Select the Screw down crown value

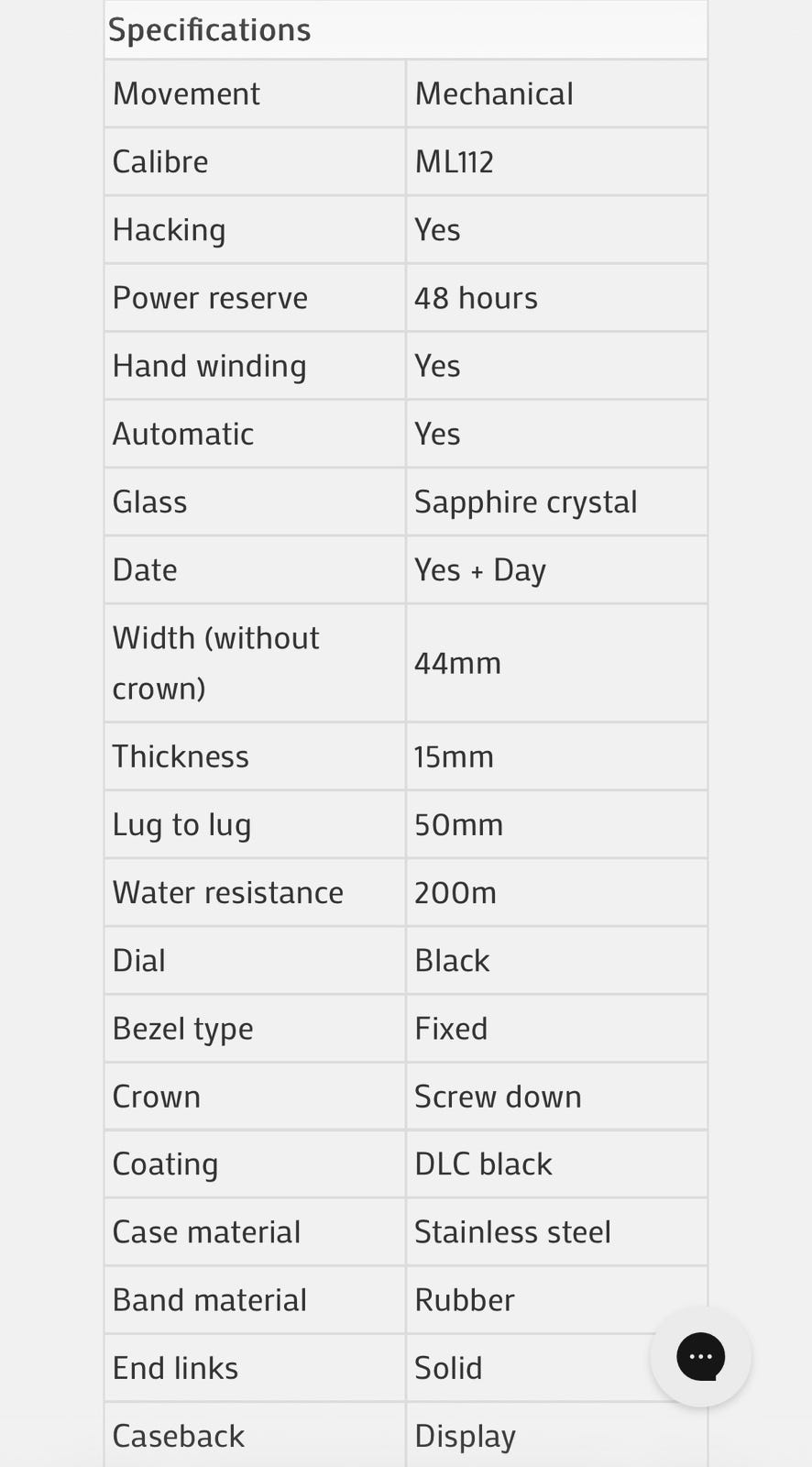point(498,1097)
